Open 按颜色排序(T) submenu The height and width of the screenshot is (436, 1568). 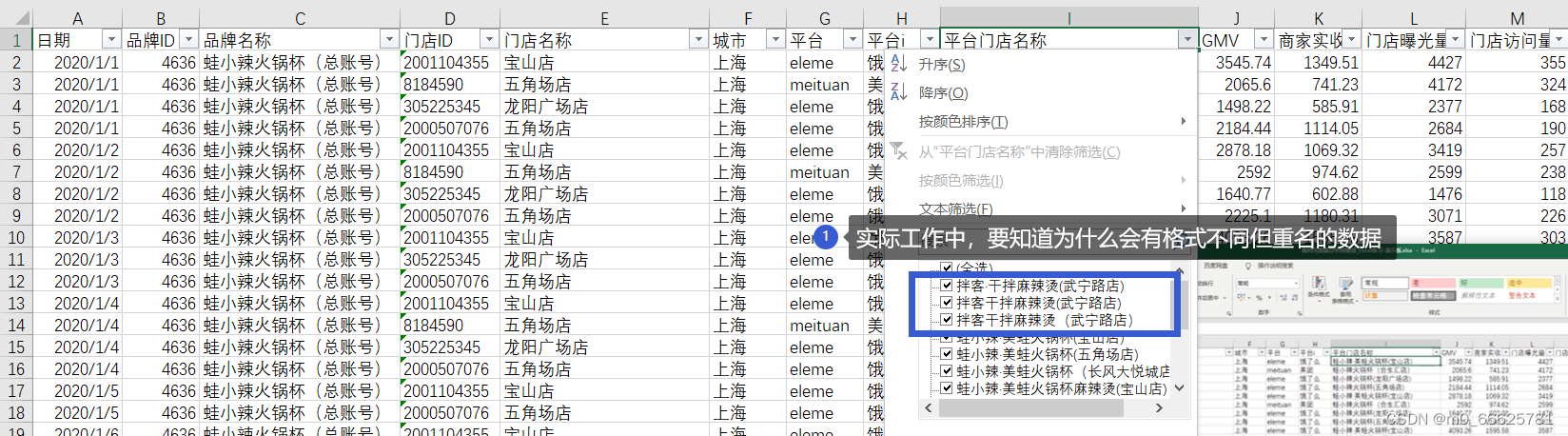[963, 122]
